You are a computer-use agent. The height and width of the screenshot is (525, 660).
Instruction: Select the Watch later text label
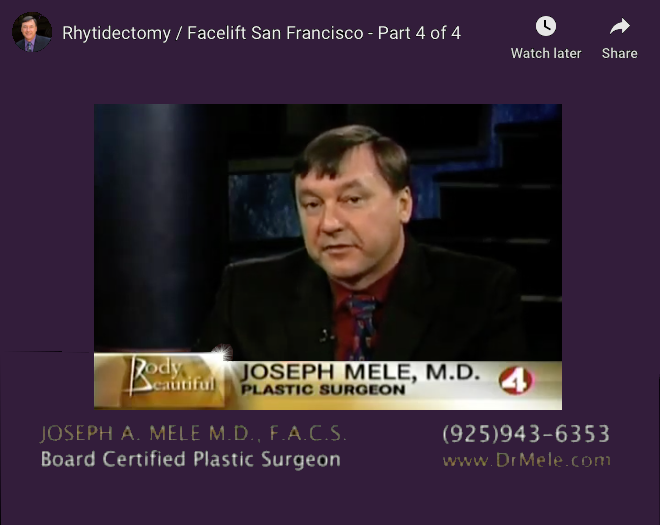(546, 53)
